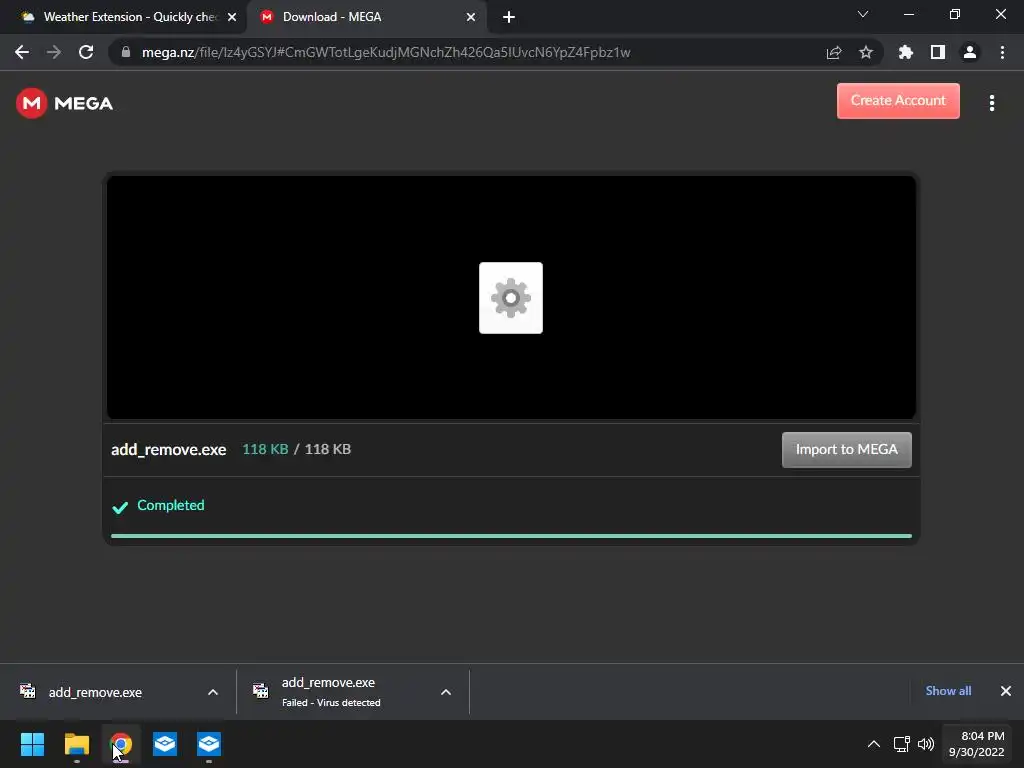Close the Download - MEGA tab
The image size is (1024, 768).
(x=471, y=17)
